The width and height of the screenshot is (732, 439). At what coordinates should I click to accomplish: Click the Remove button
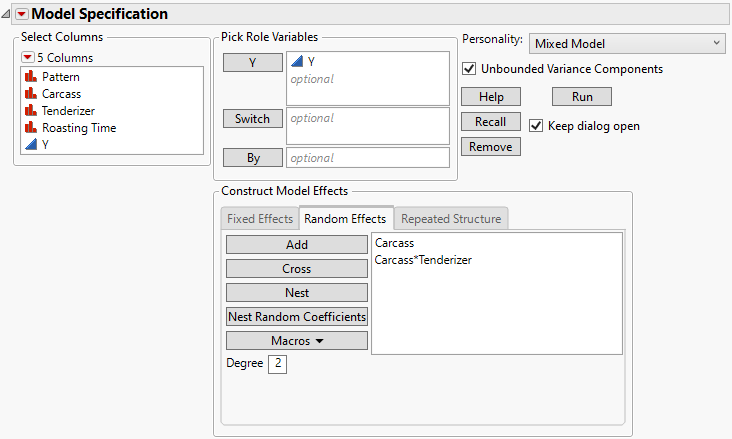491,147
